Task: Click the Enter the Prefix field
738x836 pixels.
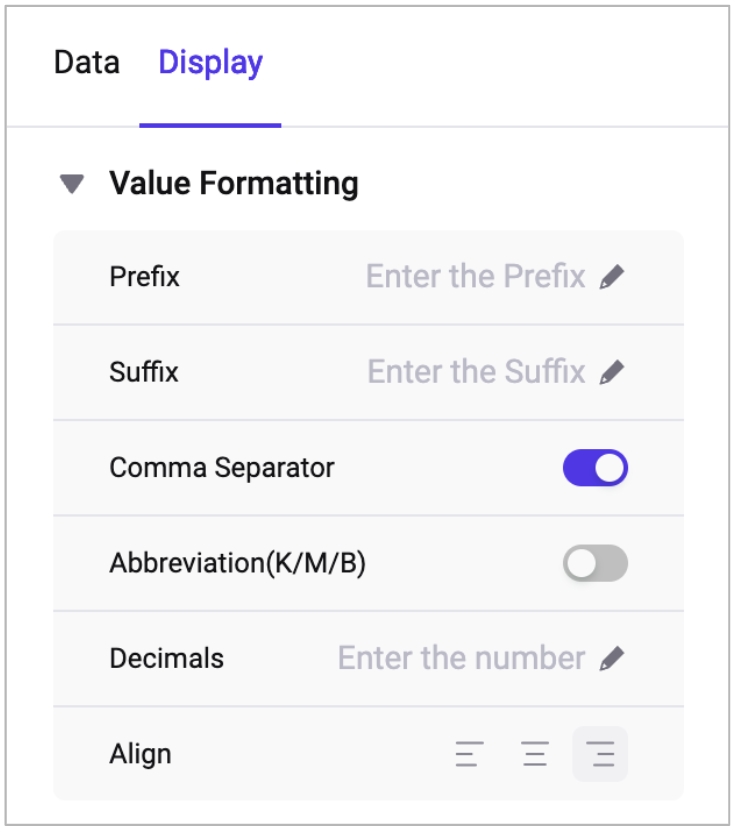Action: (475, 277)
